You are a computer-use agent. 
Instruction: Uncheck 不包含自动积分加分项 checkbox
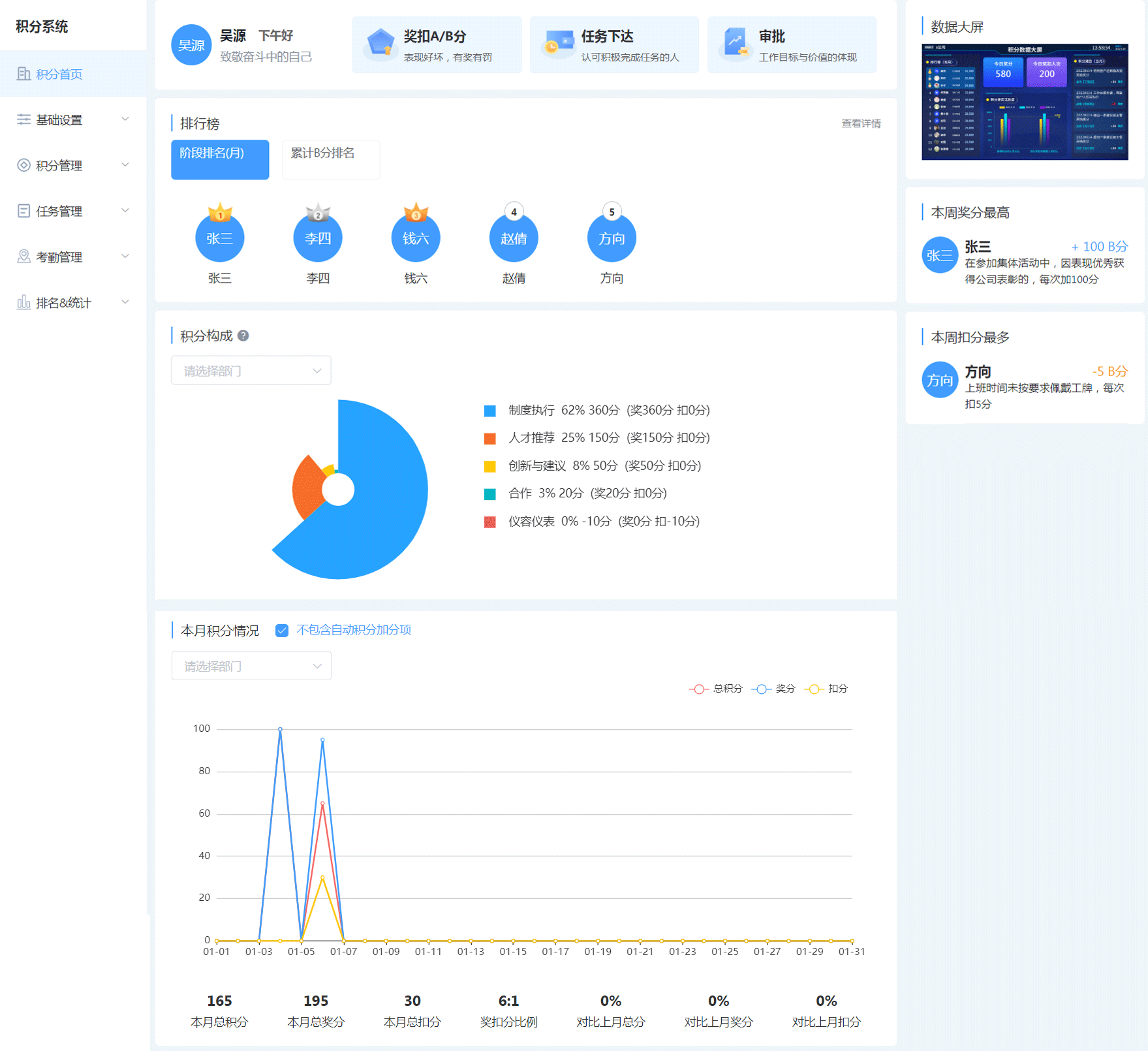pyautogui.click(x=282, y=631)
